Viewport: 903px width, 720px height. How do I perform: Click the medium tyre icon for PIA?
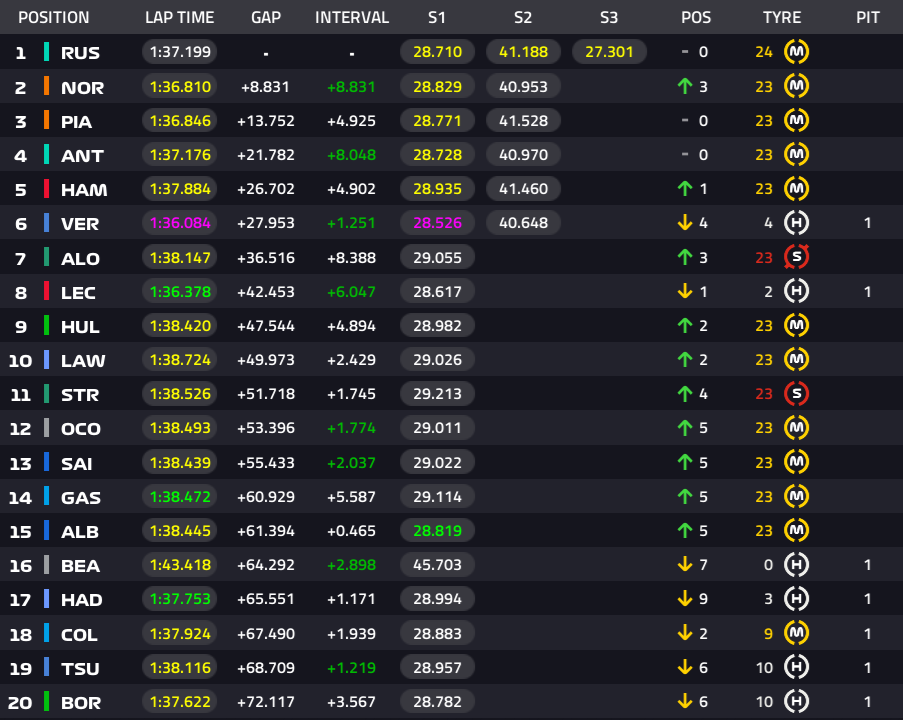coord(796,120)
